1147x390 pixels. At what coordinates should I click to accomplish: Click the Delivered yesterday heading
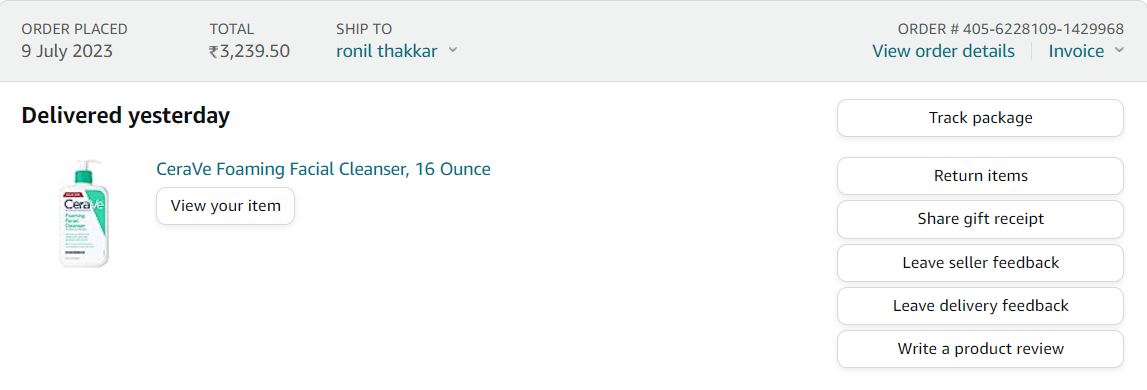pos(126,116)
